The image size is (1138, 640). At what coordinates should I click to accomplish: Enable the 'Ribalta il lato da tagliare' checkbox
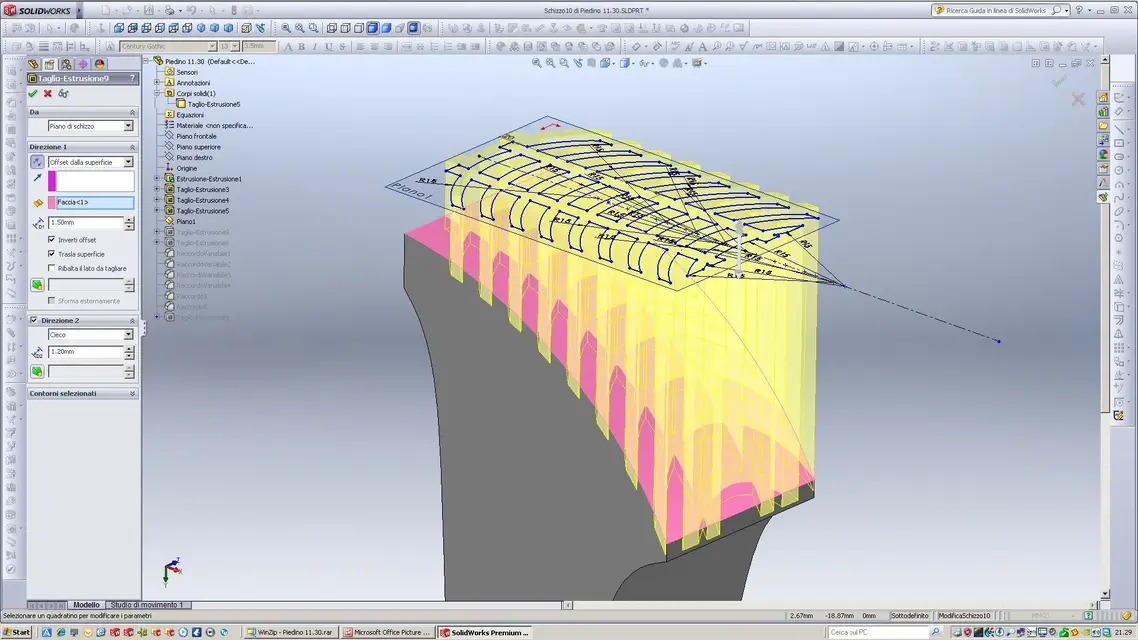click(52, 268)
